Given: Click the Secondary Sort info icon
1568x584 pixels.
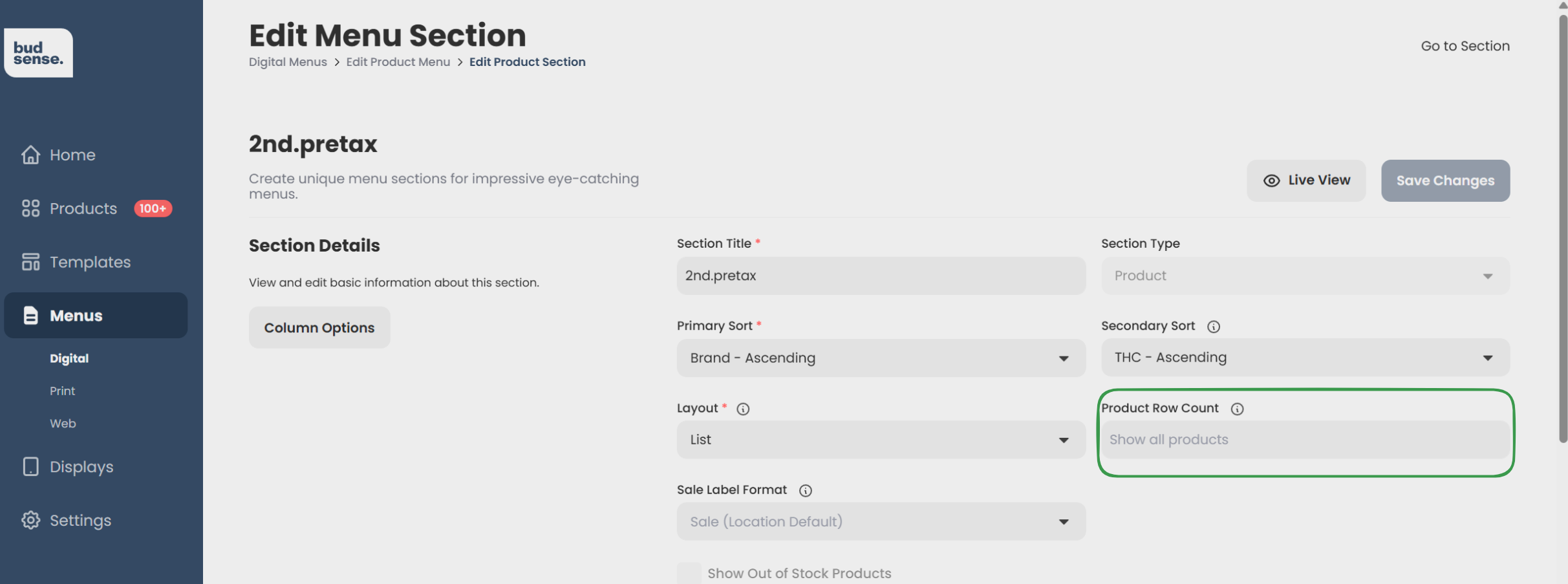Looking at the screenshot, I should coord(1214,327).
